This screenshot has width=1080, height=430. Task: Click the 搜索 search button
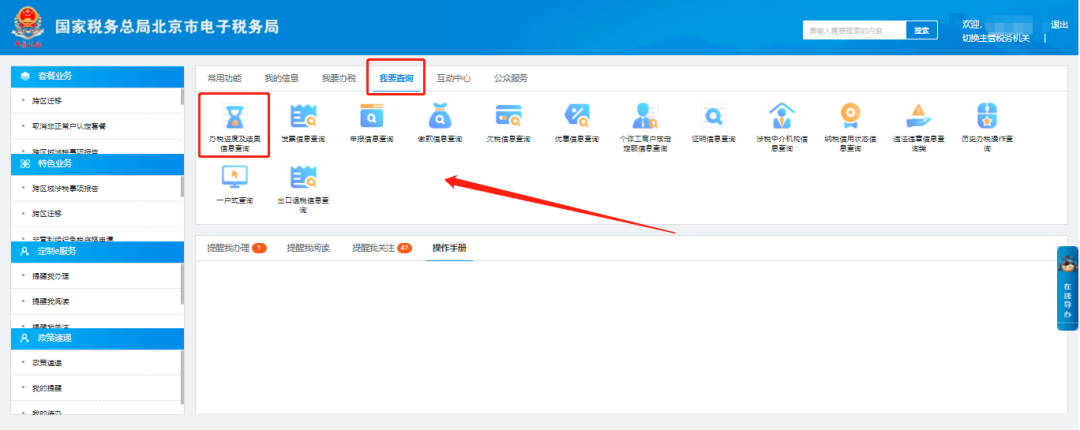[922, 30]
